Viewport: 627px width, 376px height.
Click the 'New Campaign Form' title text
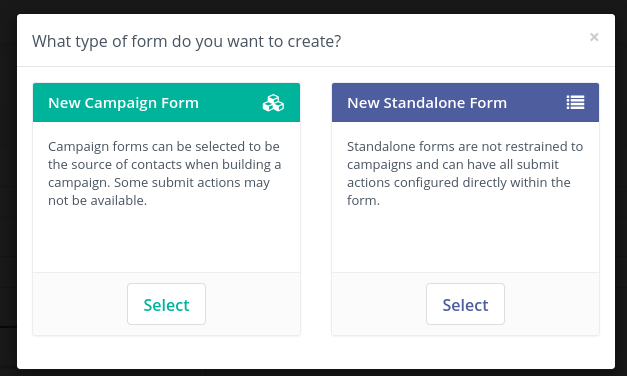(123, 103)
